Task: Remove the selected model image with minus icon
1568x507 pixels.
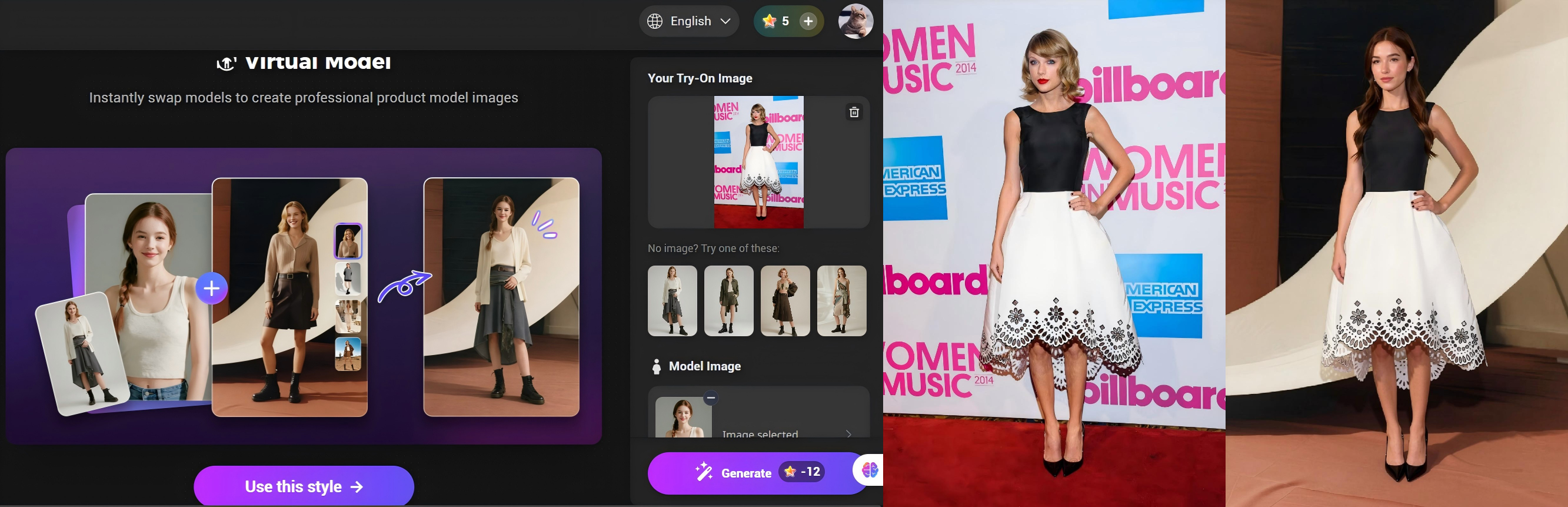Action: (710, 398)
